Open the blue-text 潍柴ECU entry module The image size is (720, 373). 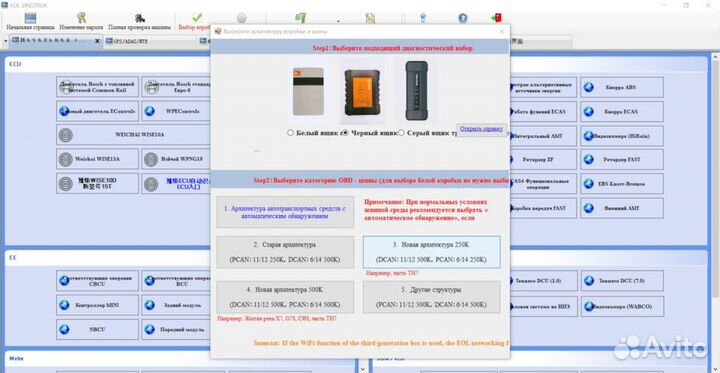pos(176,183)
